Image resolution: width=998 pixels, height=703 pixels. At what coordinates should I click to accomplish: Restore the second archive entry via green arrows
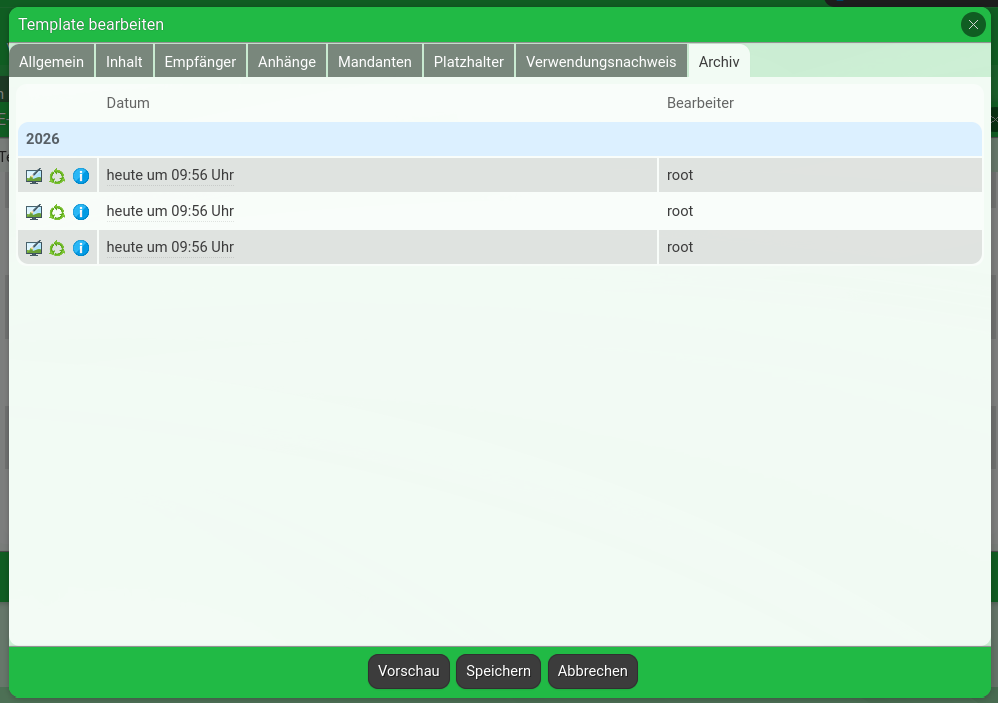[57, 212]
